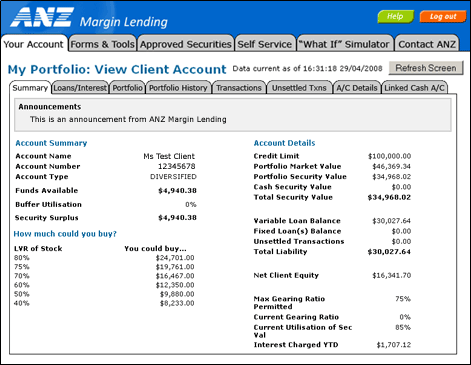The height and width of the screenshot is (365, 471).
Task: Open the A/C Details sub-tab
Action: click(x=357, y=88)
